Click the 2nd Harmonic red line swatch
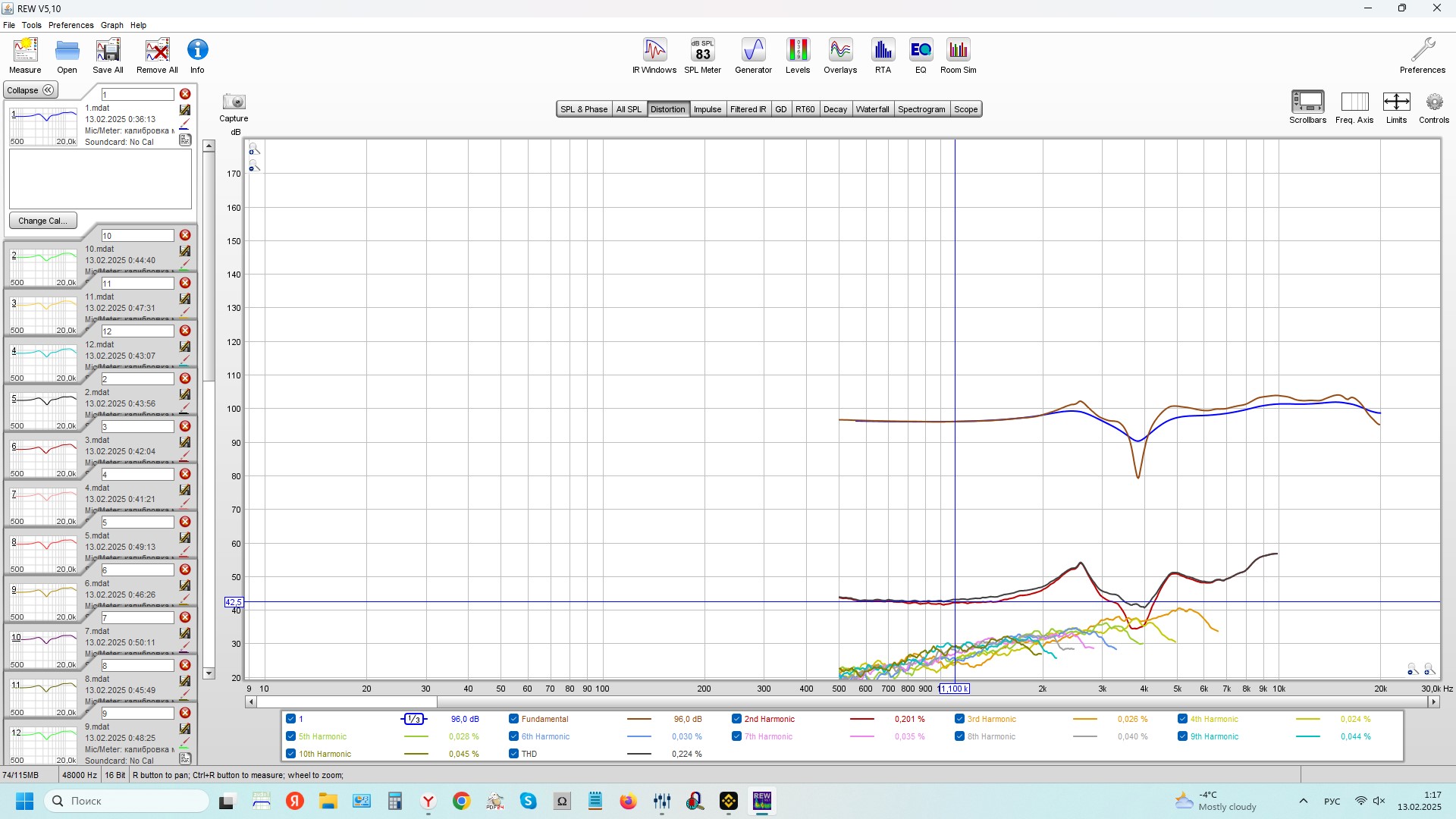 pos(862,719)
